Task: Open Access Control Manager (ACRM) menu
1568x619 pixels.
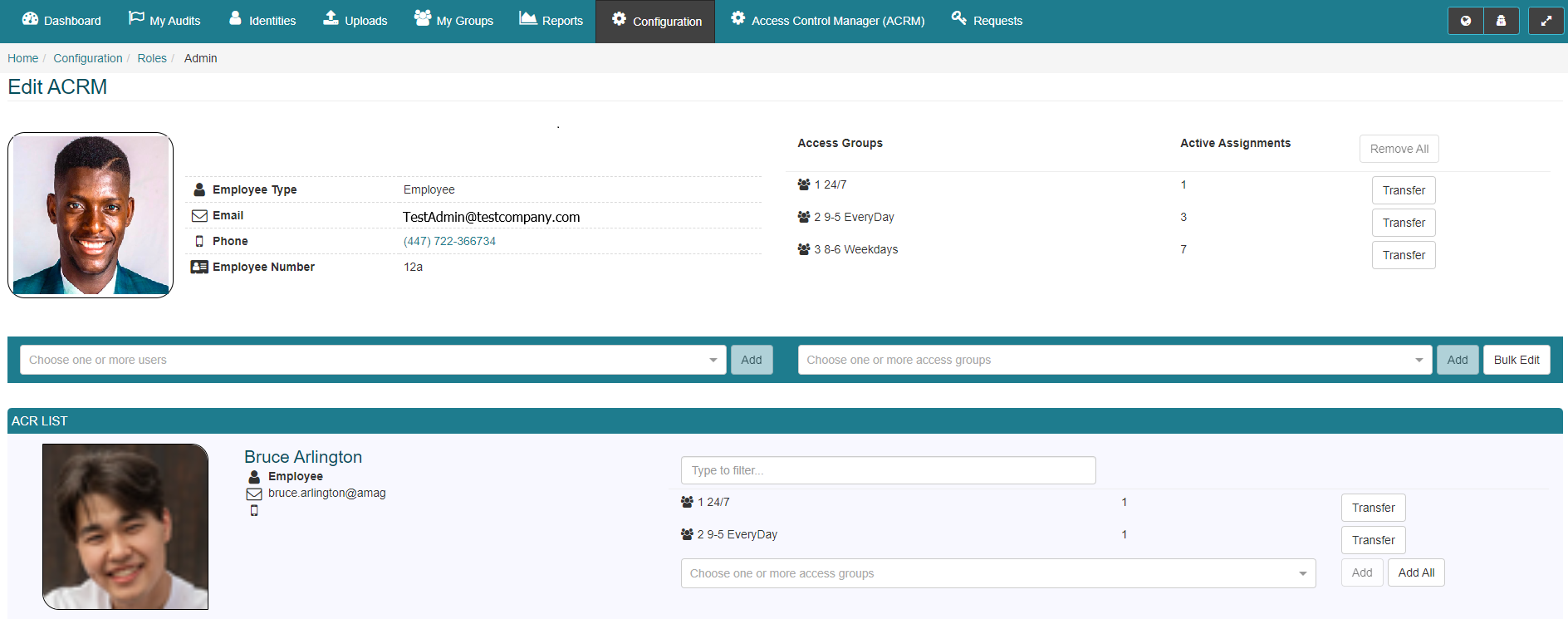Action: (827, 21)
